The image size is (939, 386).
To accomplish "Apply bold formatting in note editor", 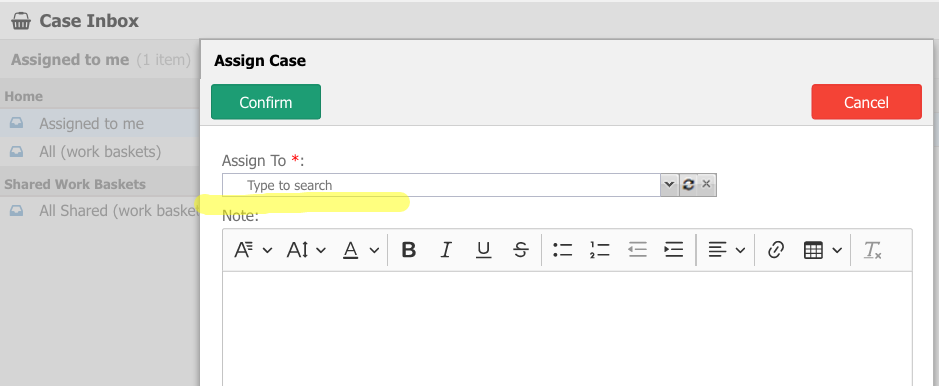I will pos(408,250).
